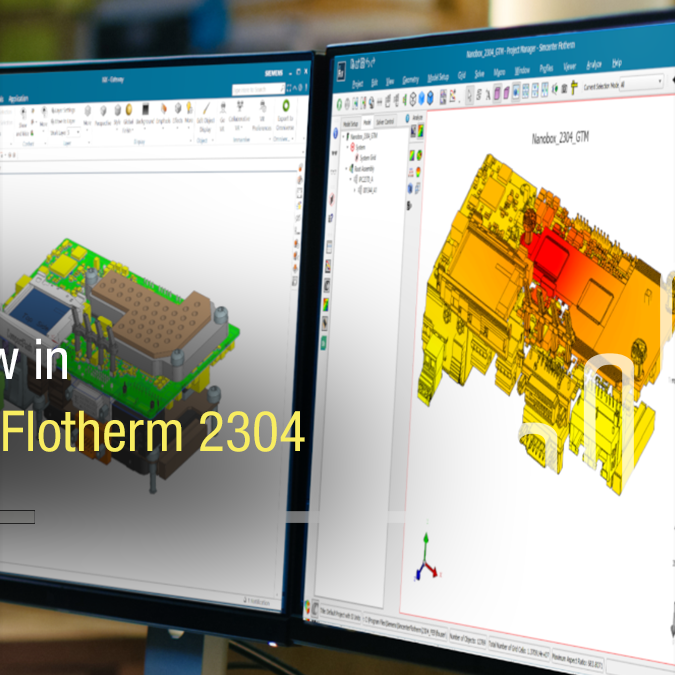675x675 pixels.
Task: Click the yellow signpost icon in toolbar
Action: 574,87
